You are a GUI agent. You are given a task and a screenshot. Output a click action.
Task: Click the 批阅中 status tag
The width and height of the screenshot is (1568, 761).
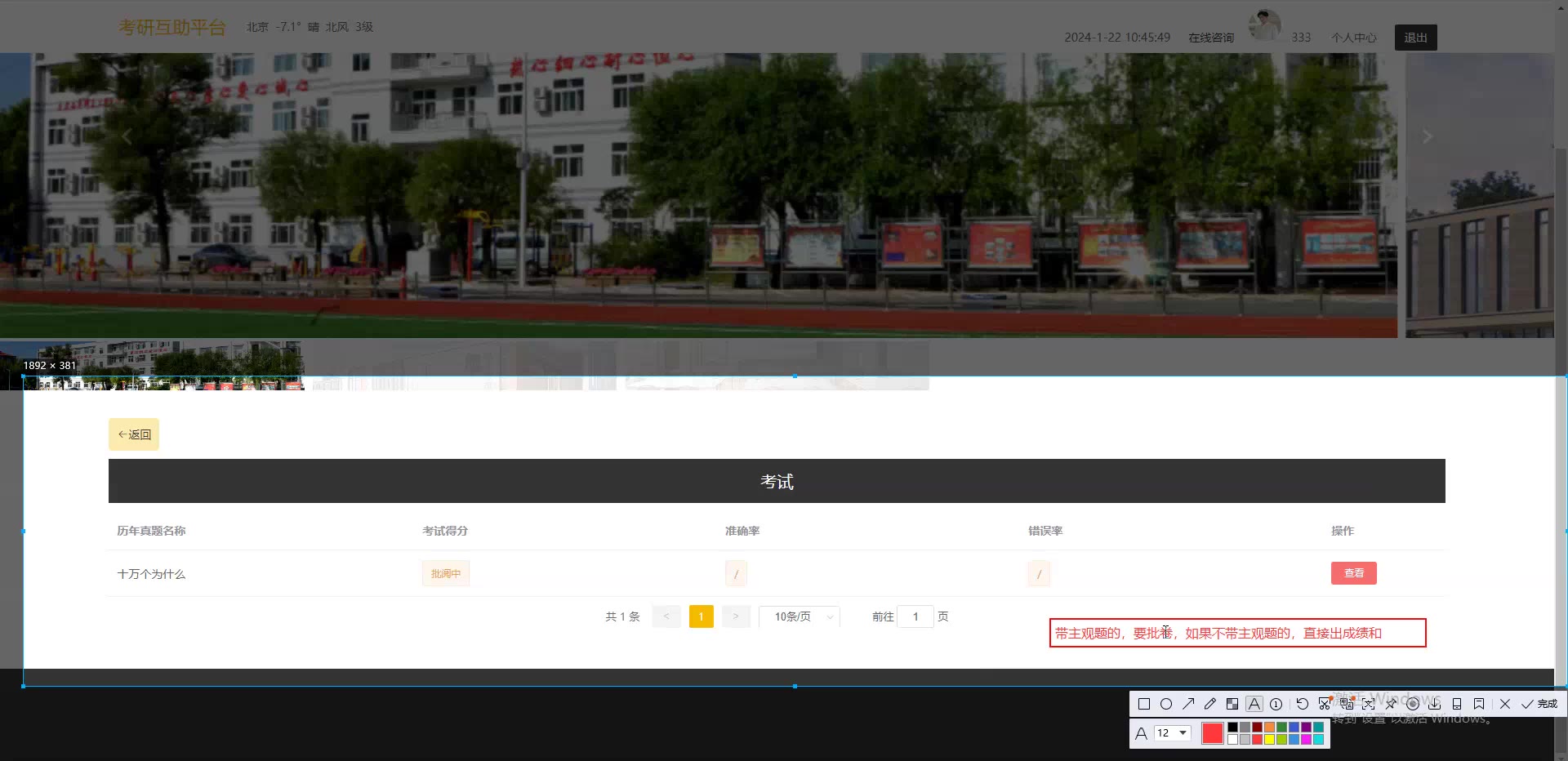(x=446, y=573)
